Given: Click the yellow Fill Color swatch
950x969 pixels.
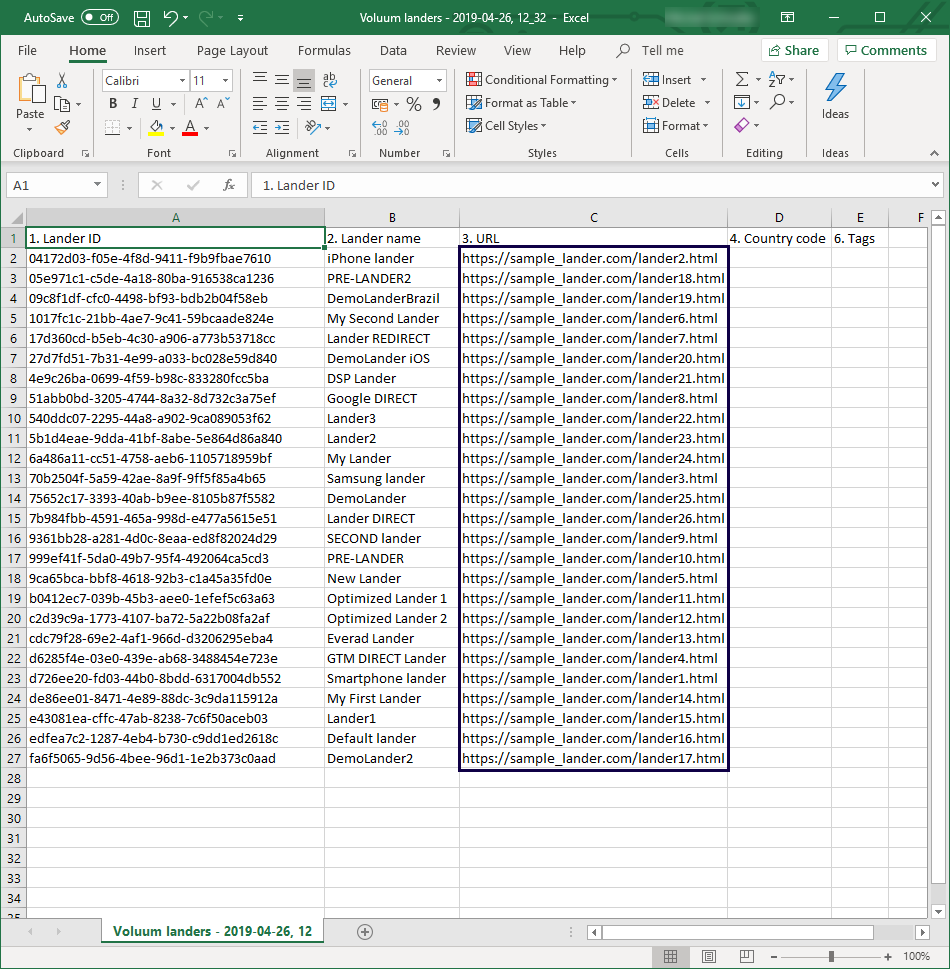Looking at the screenshot, I should (x=156, y=128).
